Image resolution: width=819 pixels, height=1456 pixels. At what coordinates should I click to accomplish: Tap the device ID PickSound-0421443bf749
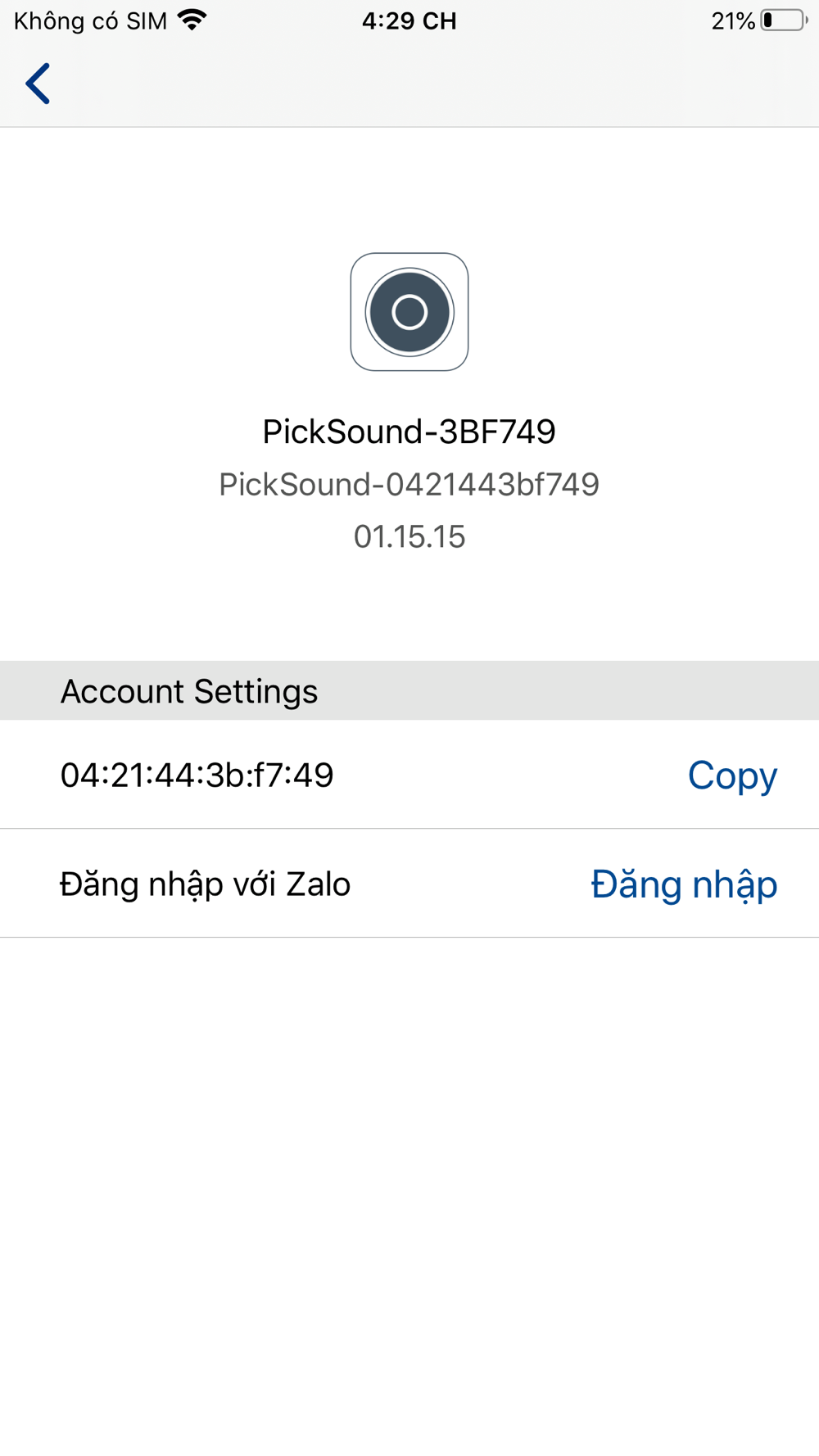coord(409,484)
